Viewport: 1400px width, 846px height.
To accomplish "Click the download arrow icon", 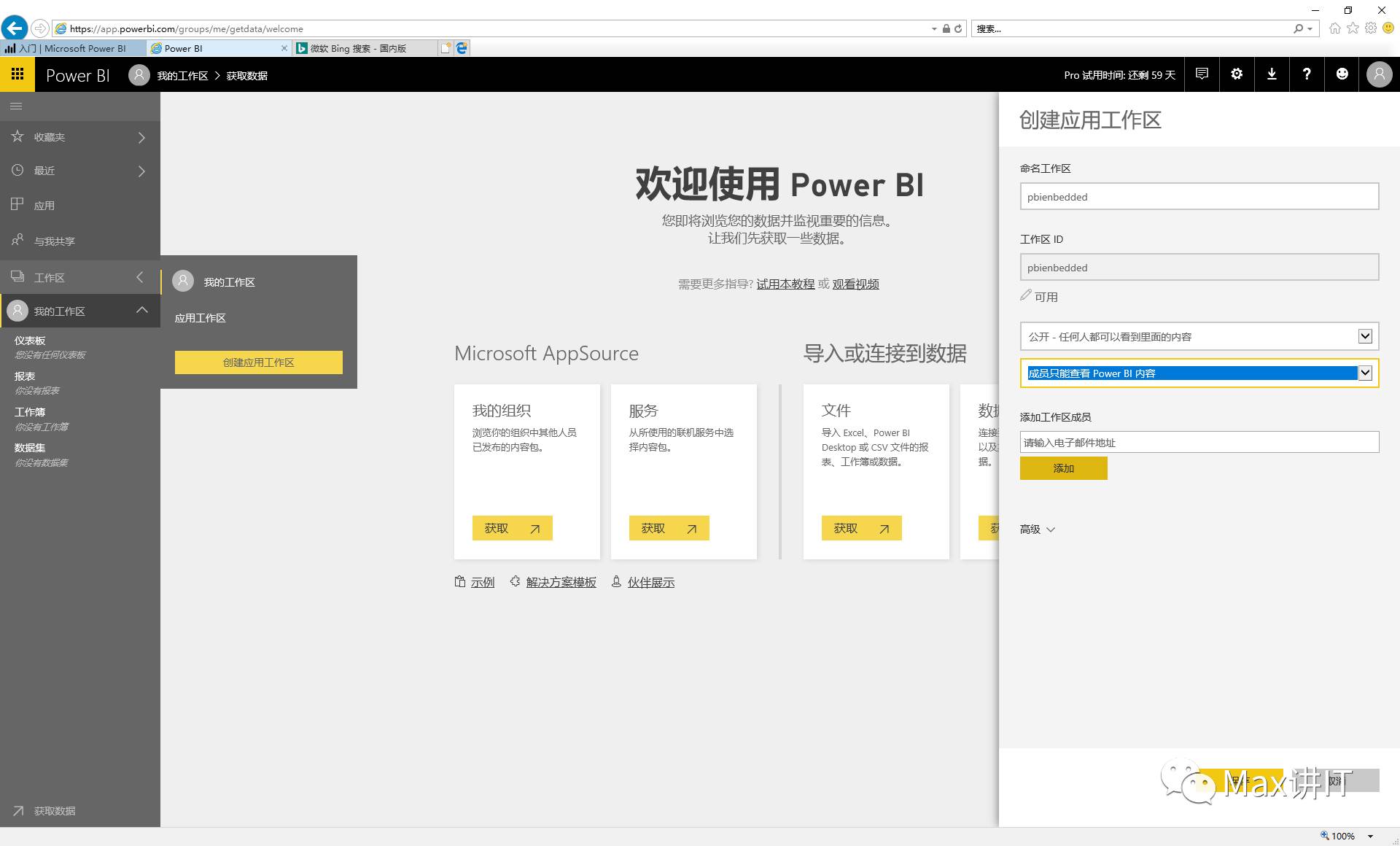I will click(1272, 74).
